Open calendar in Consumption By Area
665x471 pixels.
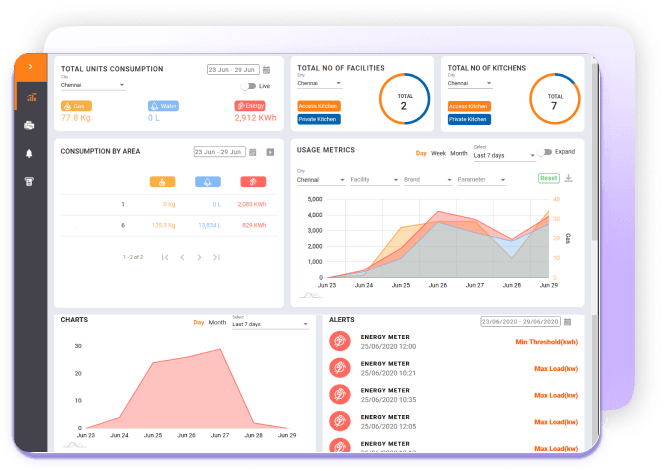point(253,152)
